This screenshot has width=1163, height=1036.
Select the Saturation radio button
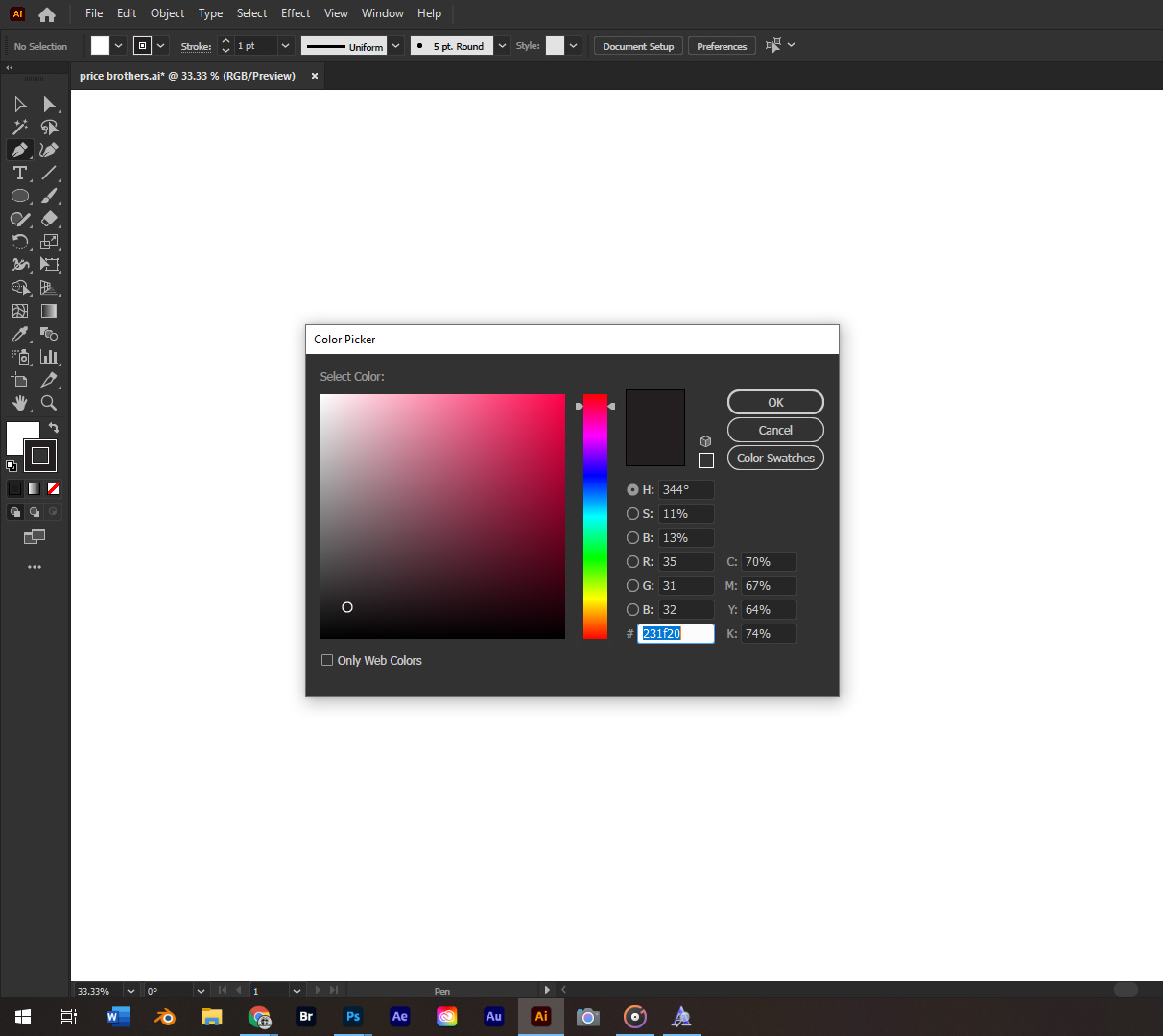[633, 513]
